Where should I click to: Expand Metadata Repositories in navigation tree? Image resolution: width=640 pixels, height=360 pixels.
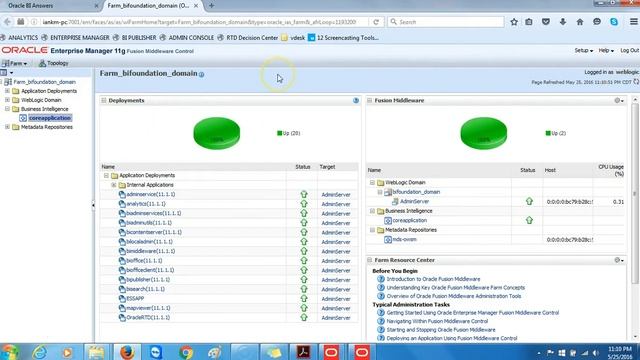click(7, 127)
